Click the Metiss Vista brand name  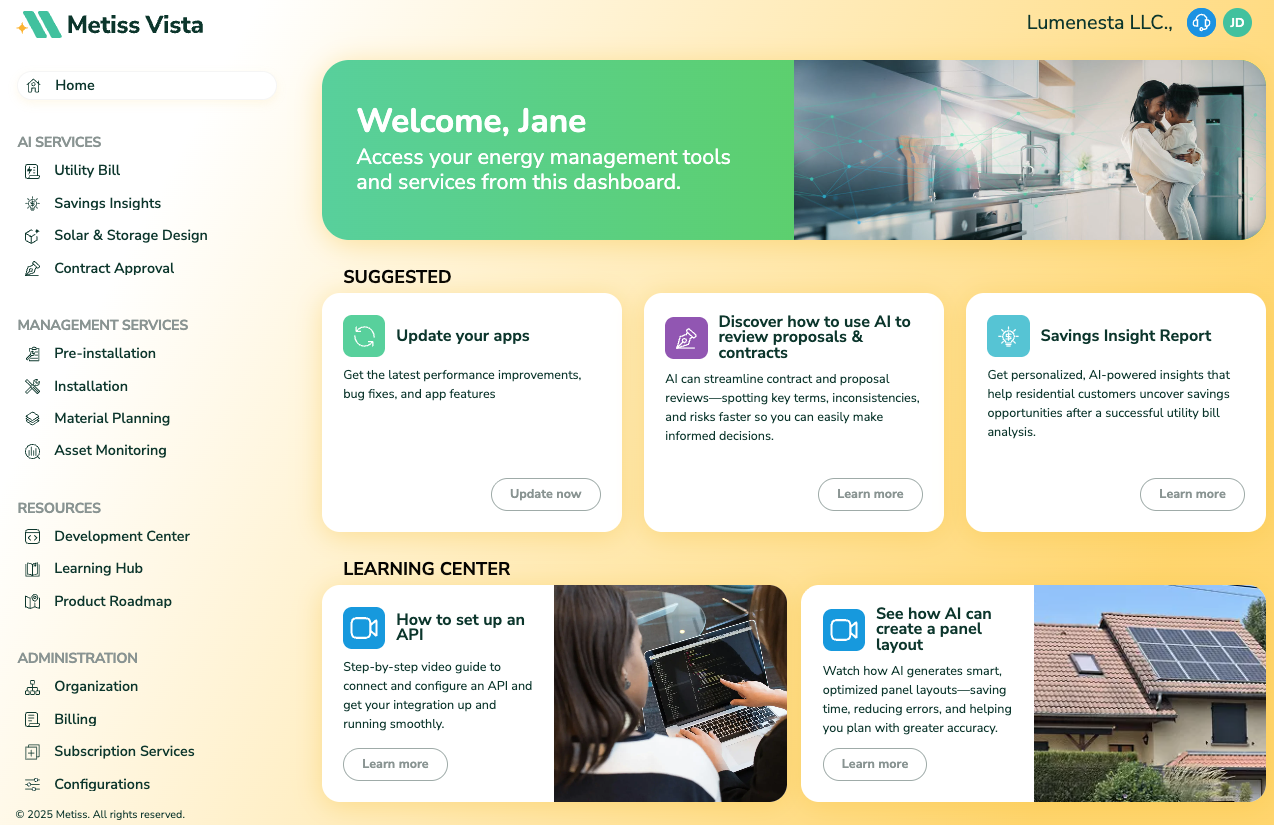tap(135, 25)
